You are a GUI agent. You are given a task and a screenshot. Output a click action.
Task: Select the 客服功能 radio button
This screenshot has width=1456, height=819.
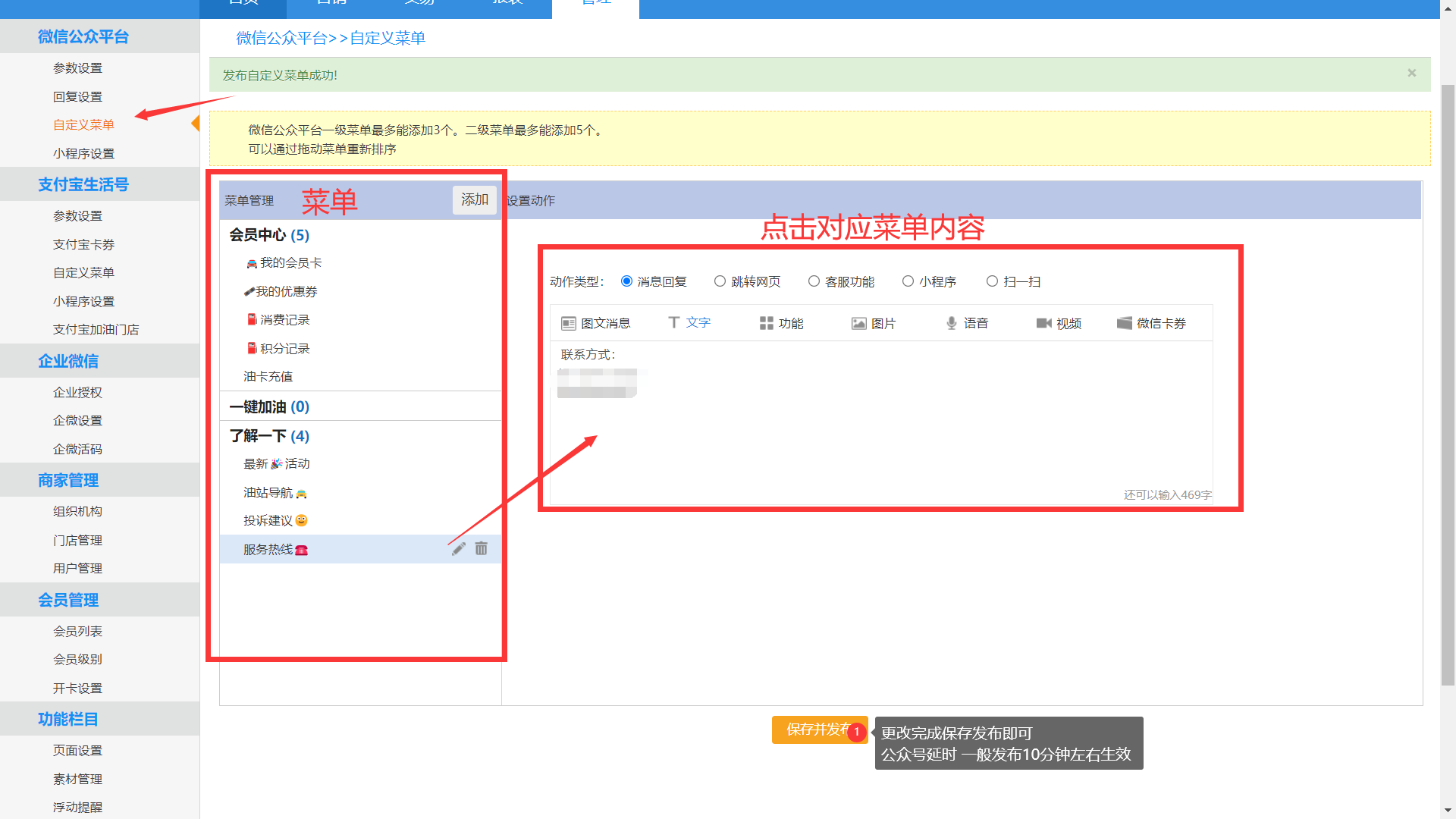(x=814, y=281)
